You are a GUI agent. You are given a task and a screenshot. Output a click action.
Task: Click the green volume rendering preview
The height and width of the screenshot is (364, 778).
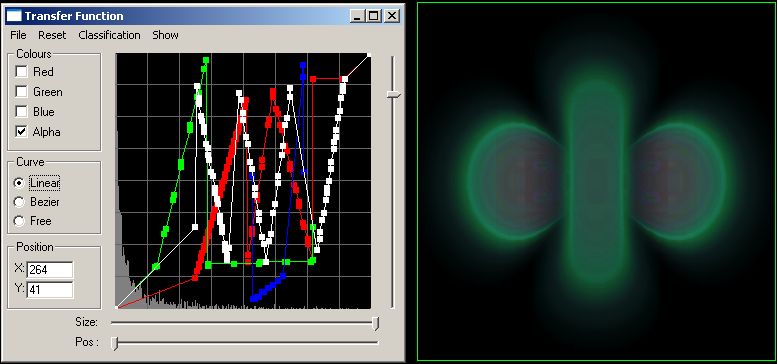pyautogui.click(x=597, y=182)
